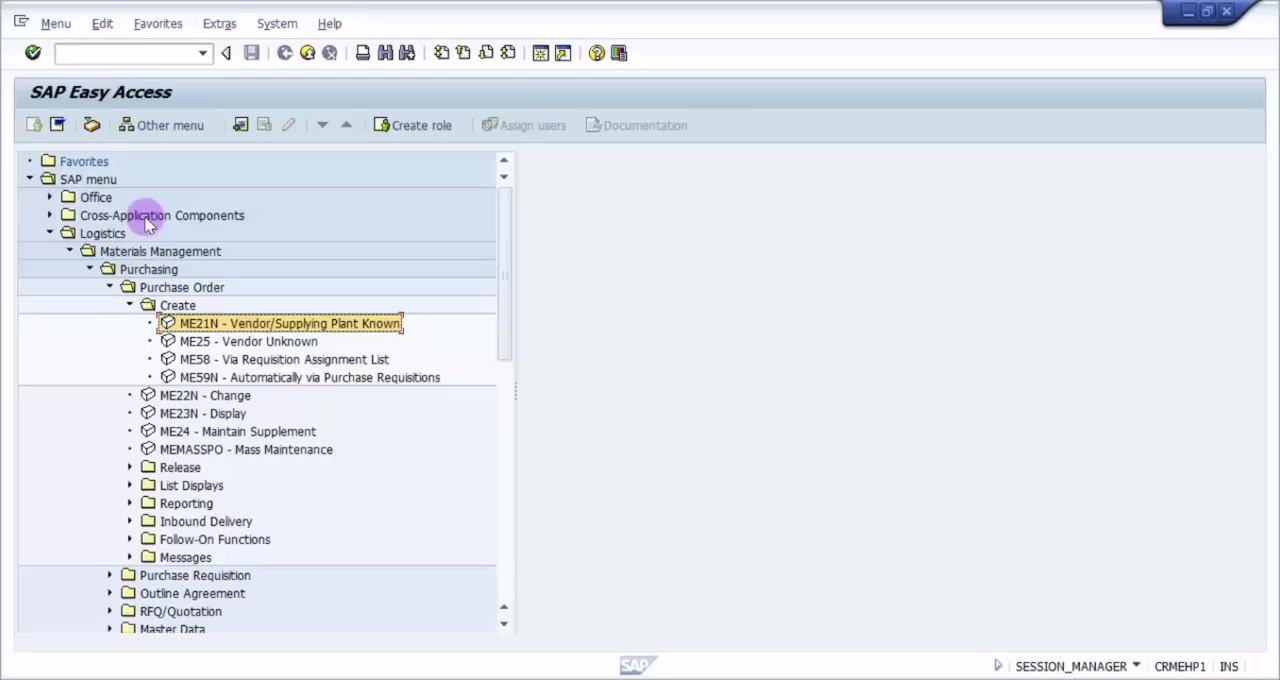Collapse the Purchasing folder

click(x=90, y=269)
